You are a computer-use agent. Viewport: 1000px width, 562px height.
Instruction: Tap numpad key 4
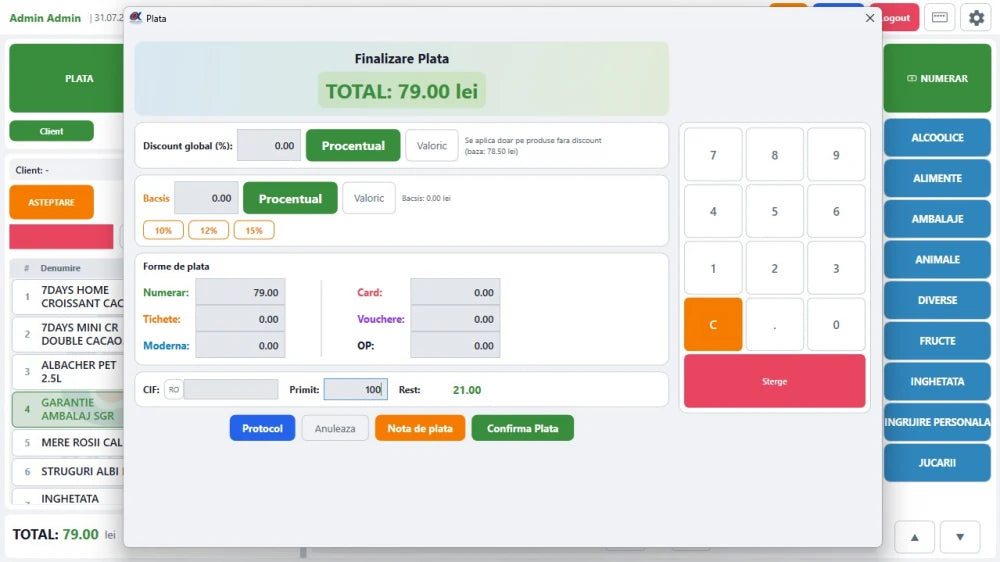(713, 211)
